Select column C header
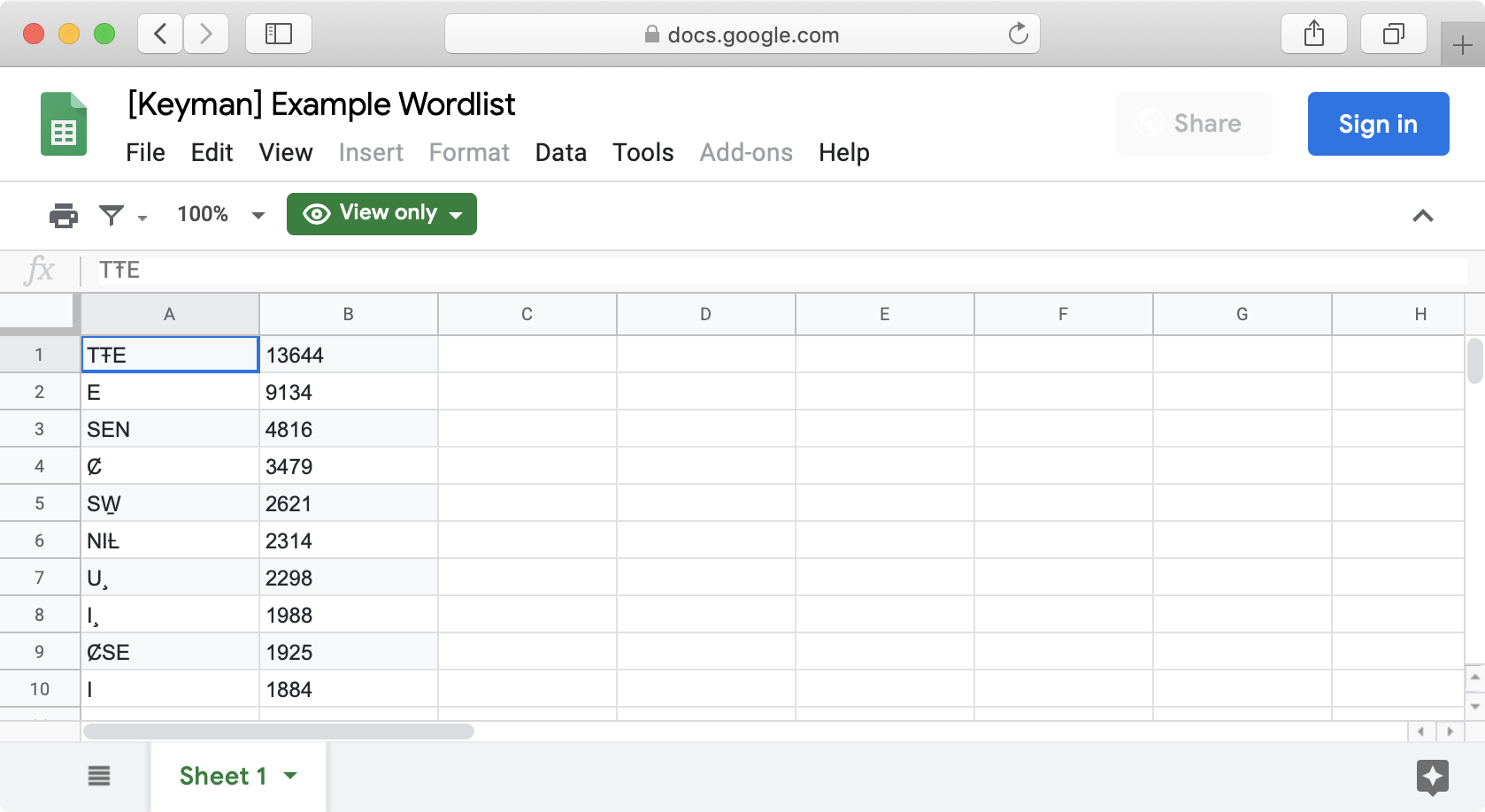Viewport: 1485px width, 812px height. coord(527,314)
